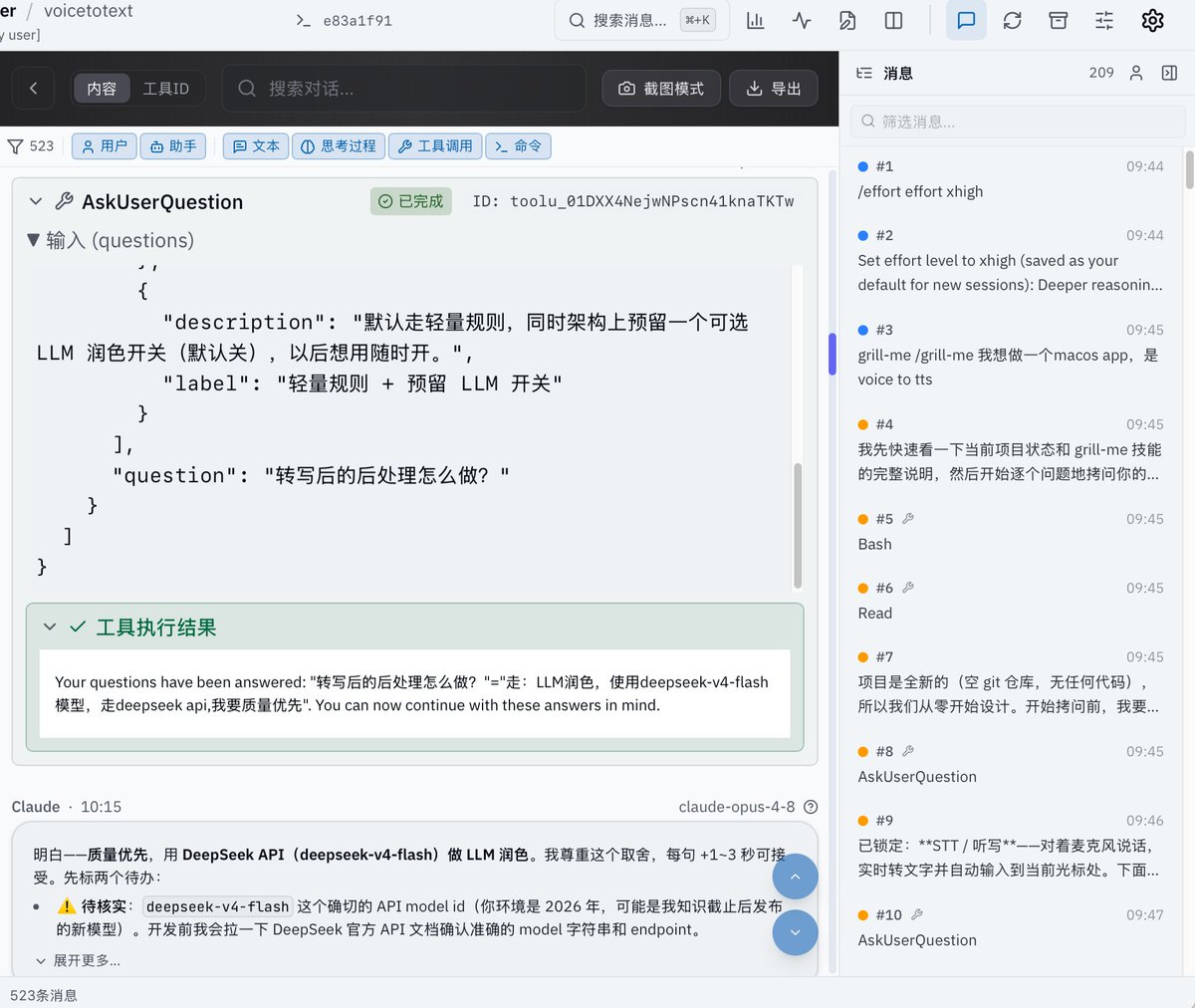Switch to the 工具ID tab
The image size is (1195, 1008).
(x=166, y=89)
